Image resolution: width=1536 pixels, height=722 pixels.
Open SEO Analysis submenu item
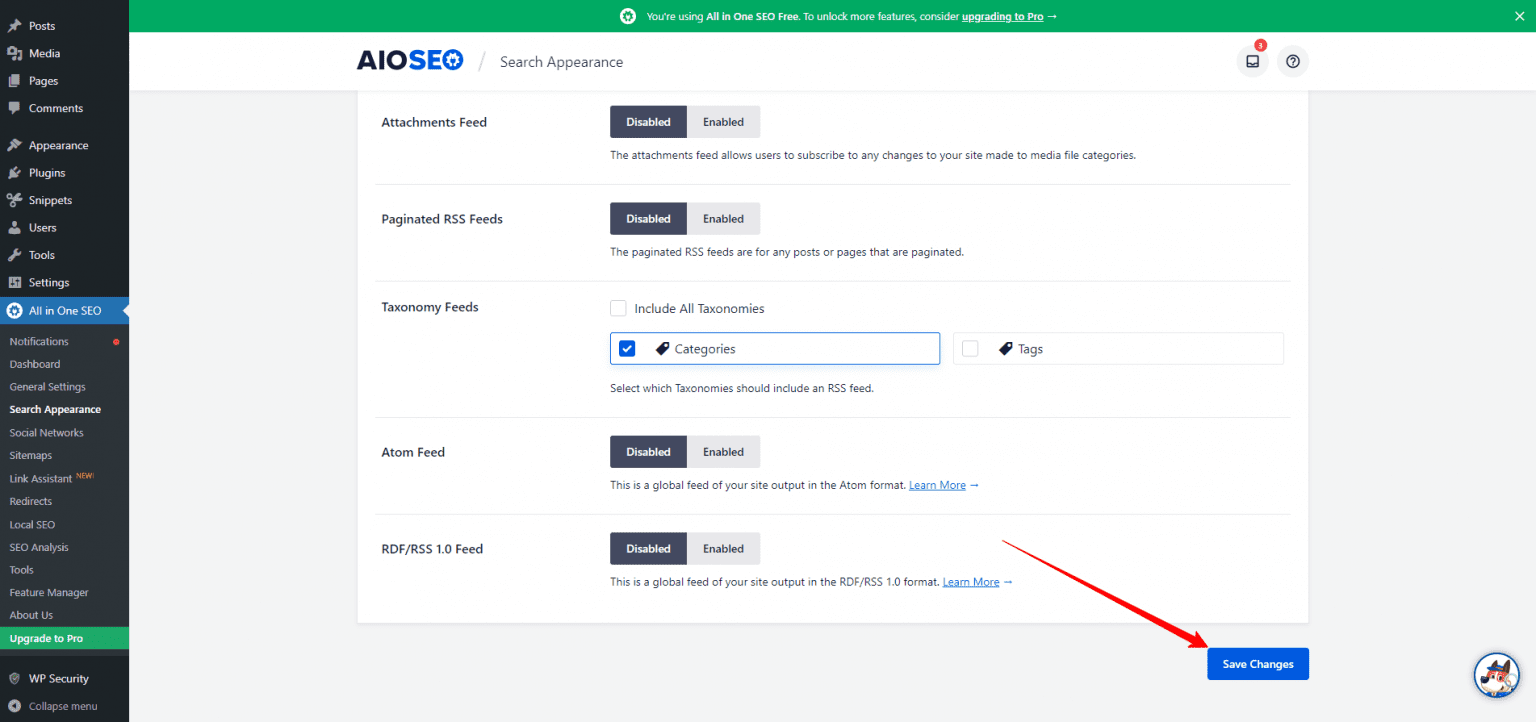[x=39, y=547]
